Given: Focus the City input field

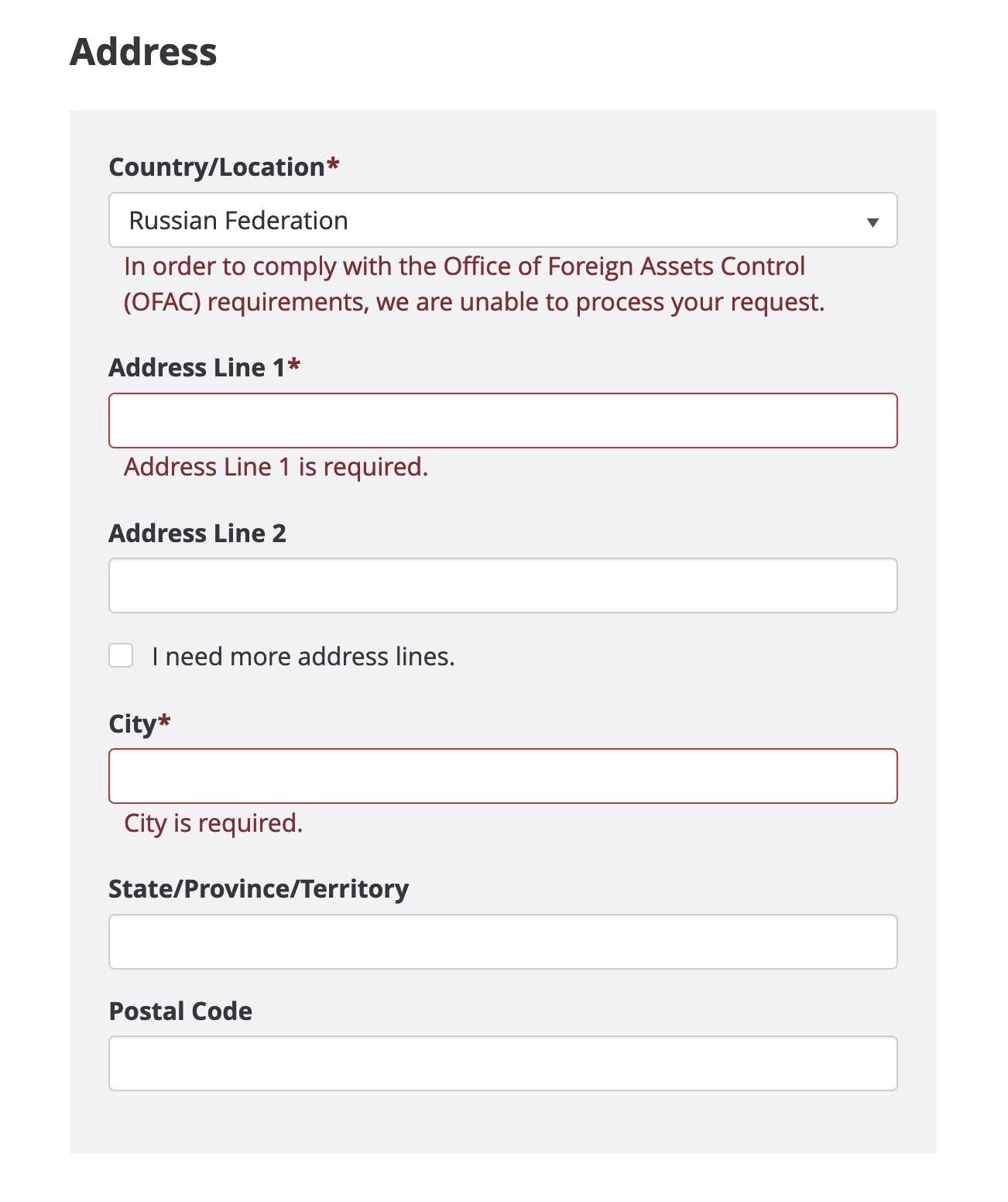Looking at the screenshot, I should [502, 776].
